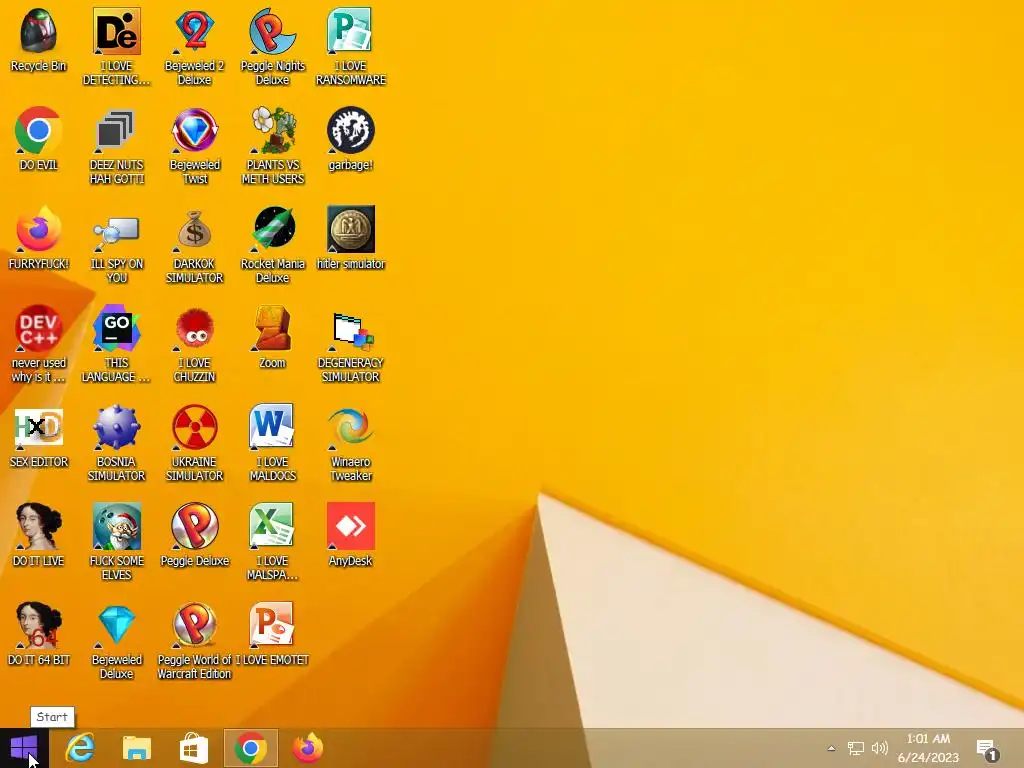Open the volume speaker tray icon

880,748
